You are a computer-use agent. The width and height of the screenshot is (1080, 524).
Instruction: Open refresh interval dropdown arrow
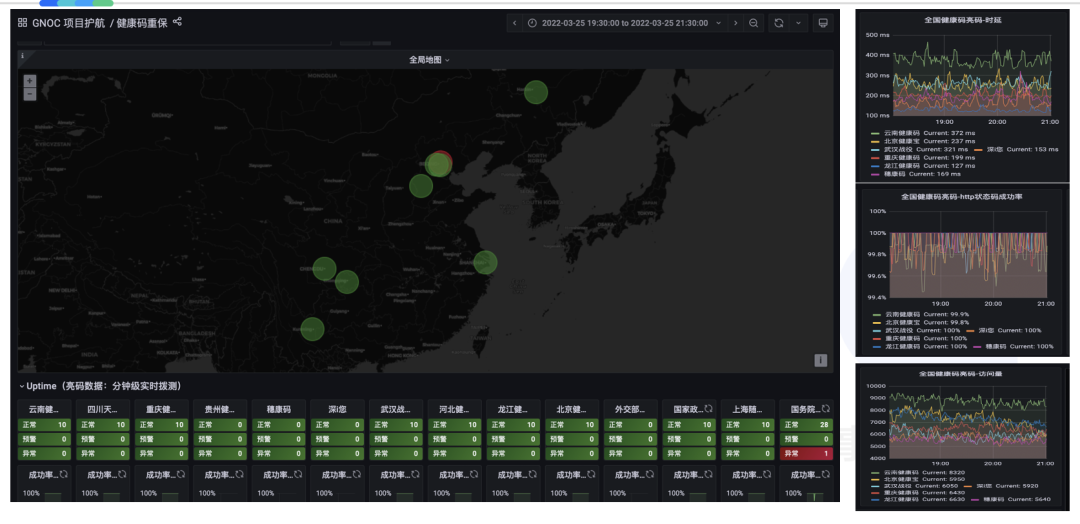798,23
